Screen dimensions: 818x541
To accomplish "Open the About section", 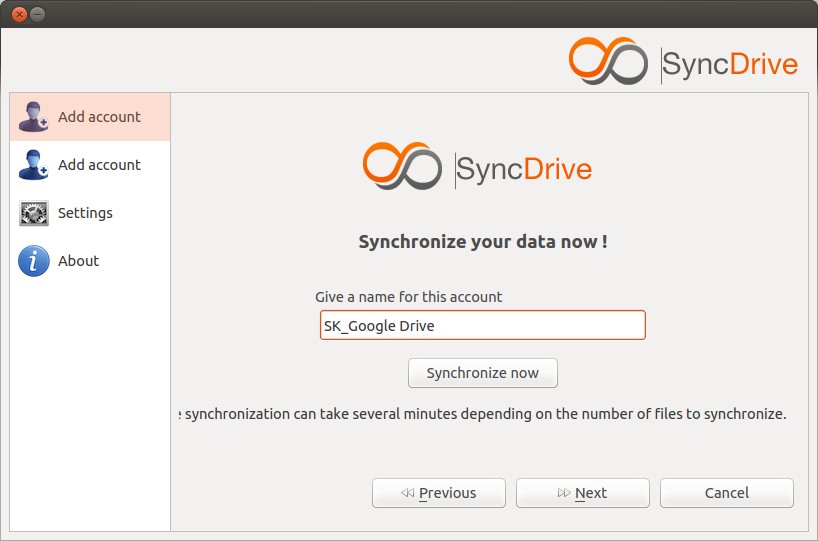I will pos(90,261).
